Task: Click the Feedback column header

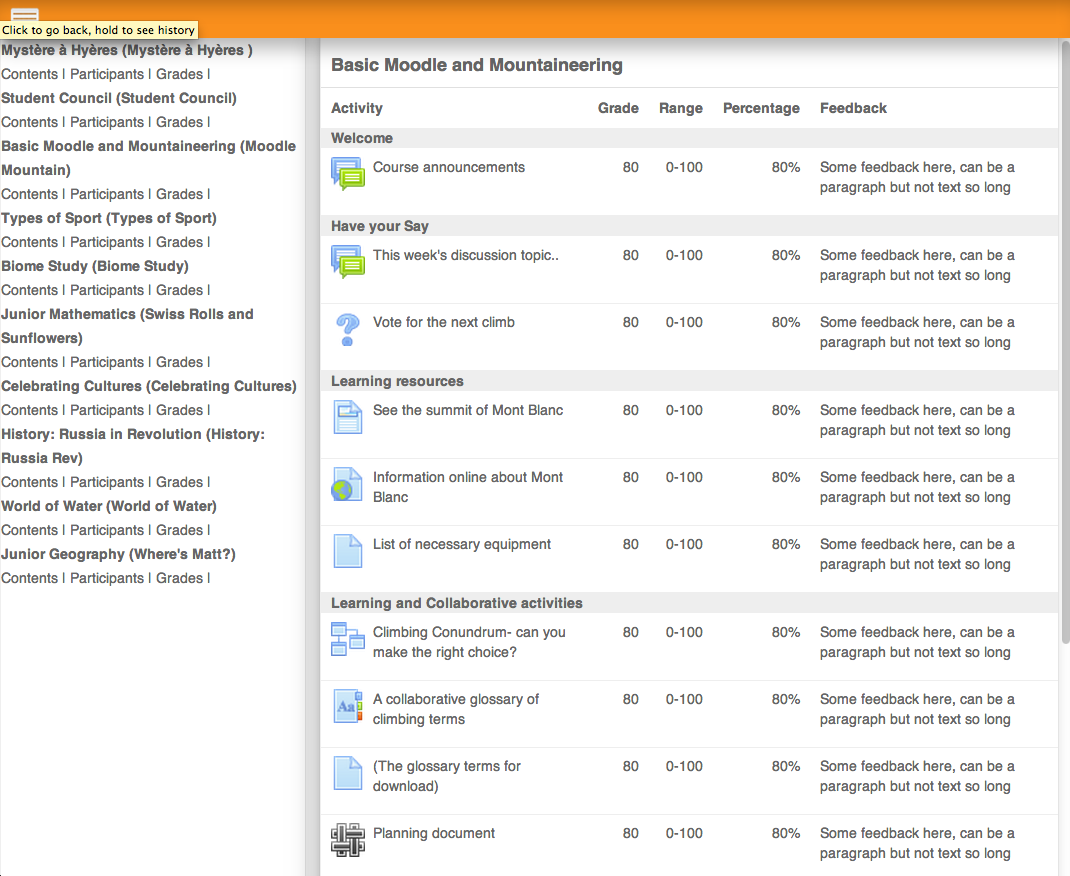Action: coord(853,108)
